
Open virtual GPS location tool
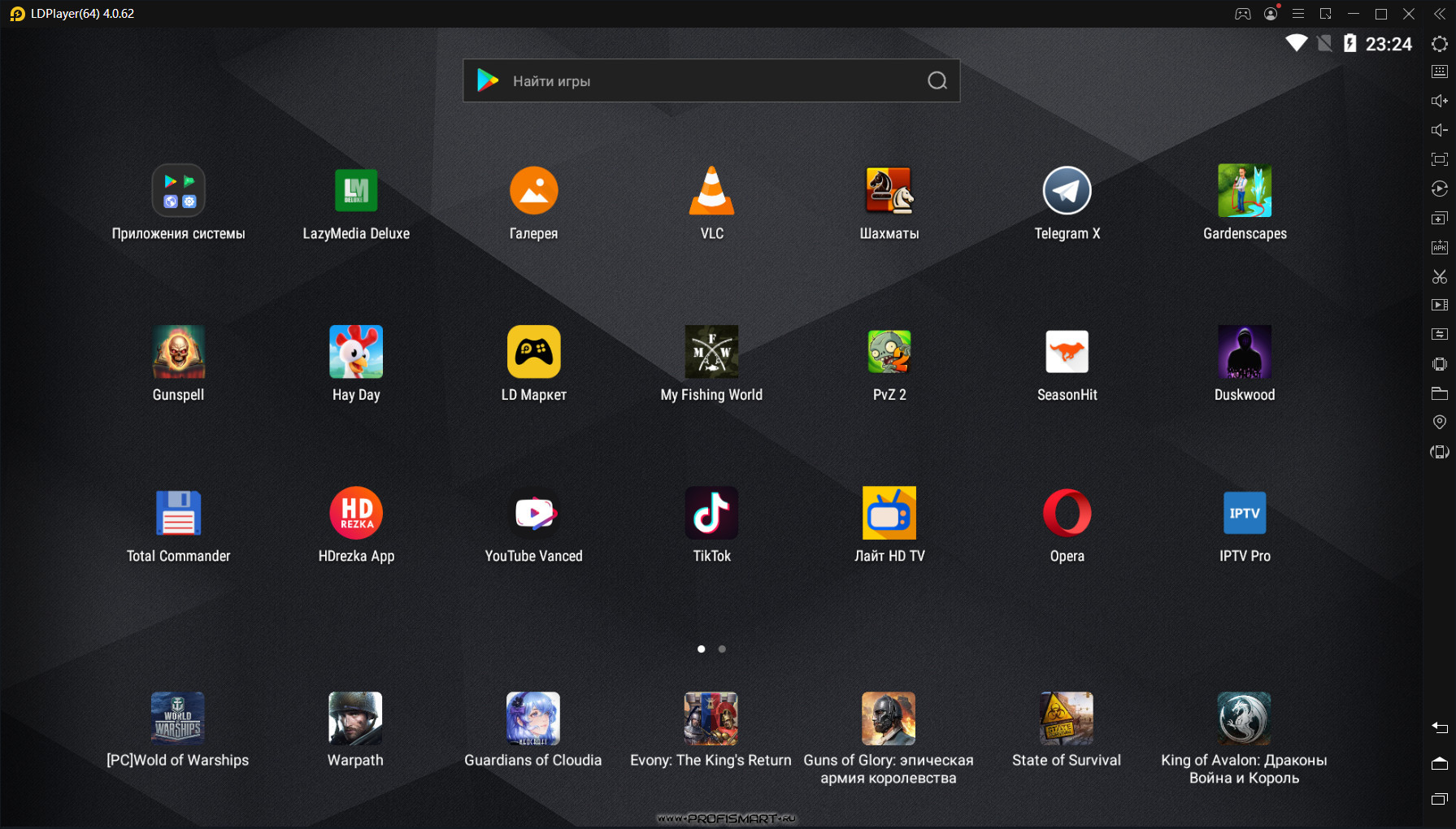pos(1439,422)
